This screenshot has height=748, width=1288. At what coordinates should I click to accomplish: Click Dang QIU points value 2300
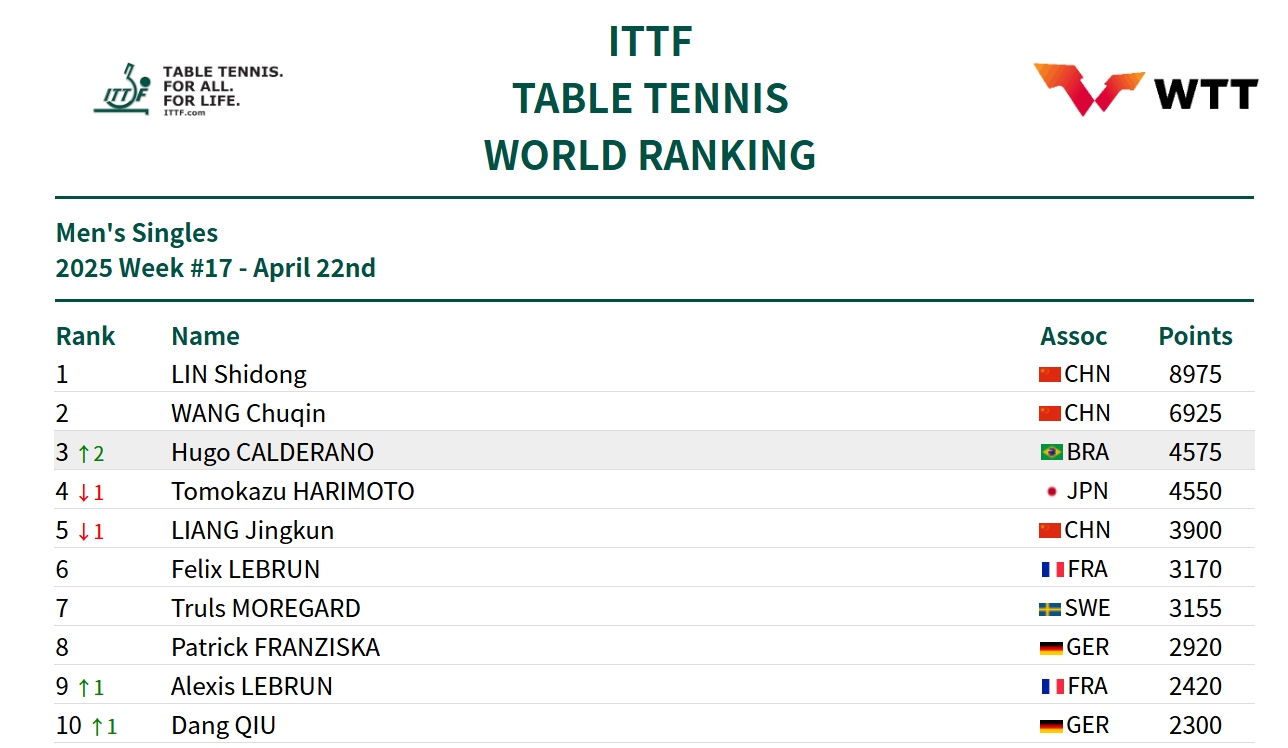(1195, 725)
